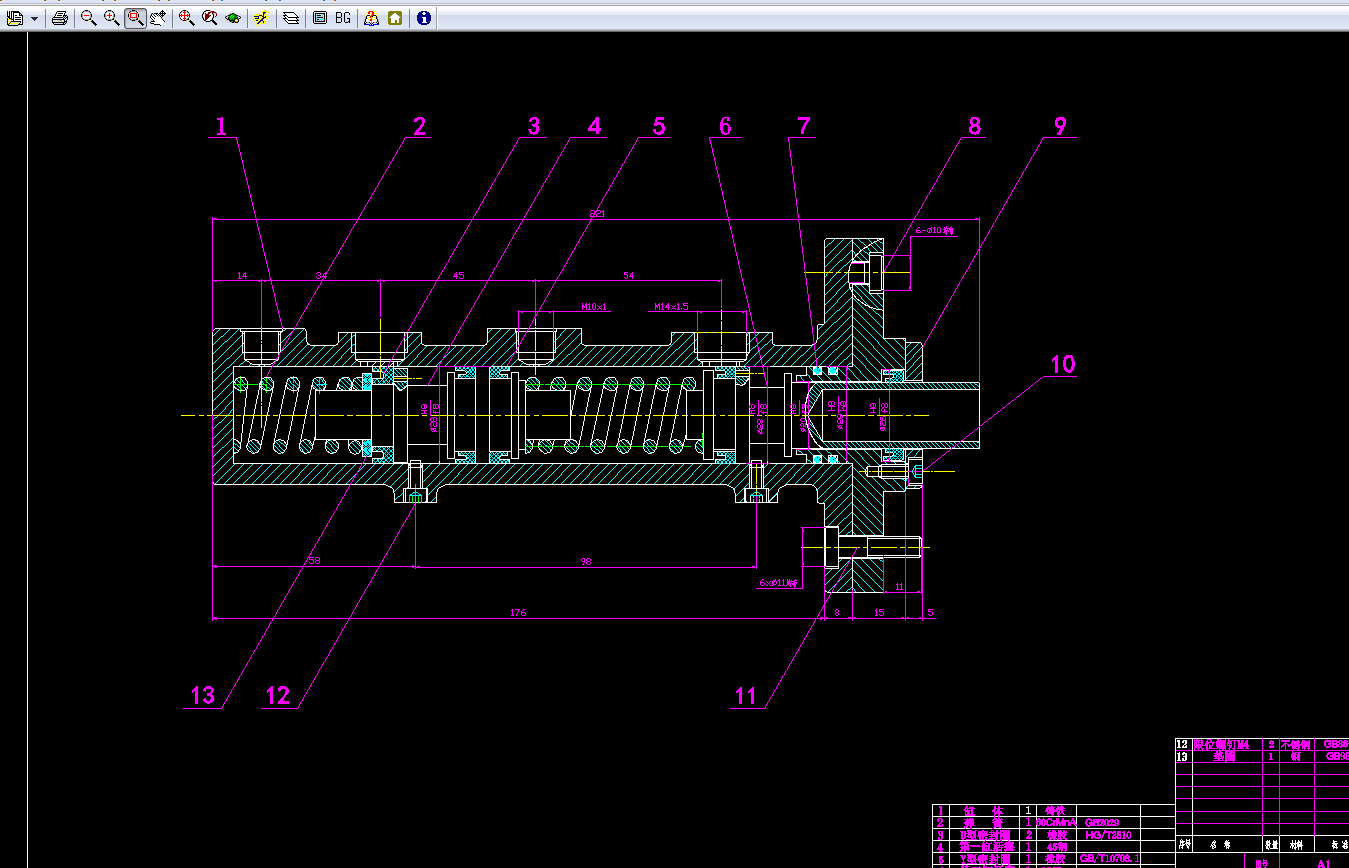Click the home icon in toolbar
Image resolution: width=1349 pixels, height=868 pixels.
click(395, 18)
